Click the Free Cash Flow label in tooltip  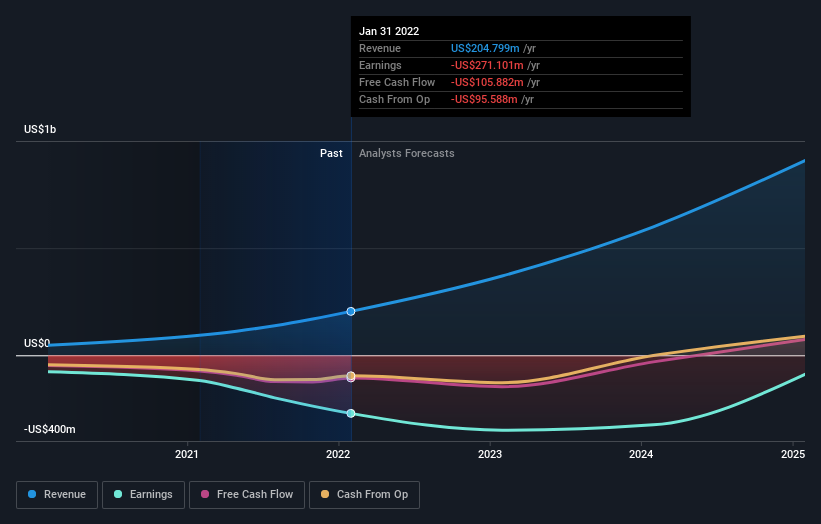(397, 82)
